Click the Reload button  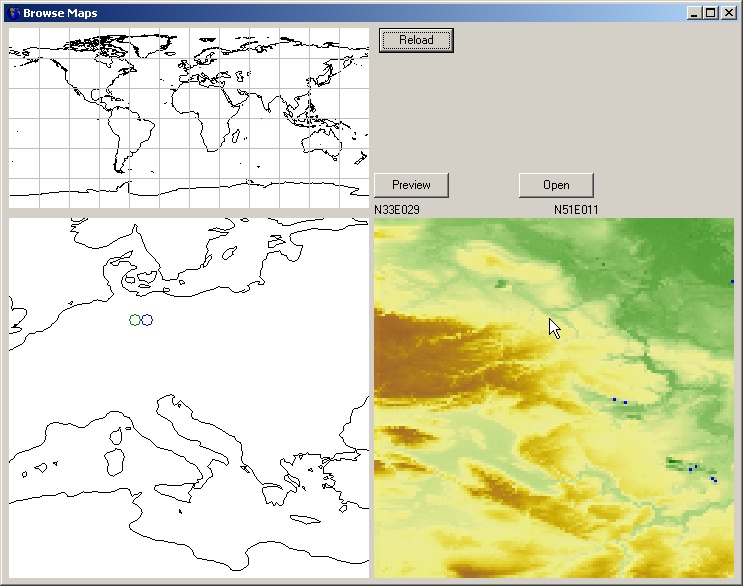click(416, 40)
